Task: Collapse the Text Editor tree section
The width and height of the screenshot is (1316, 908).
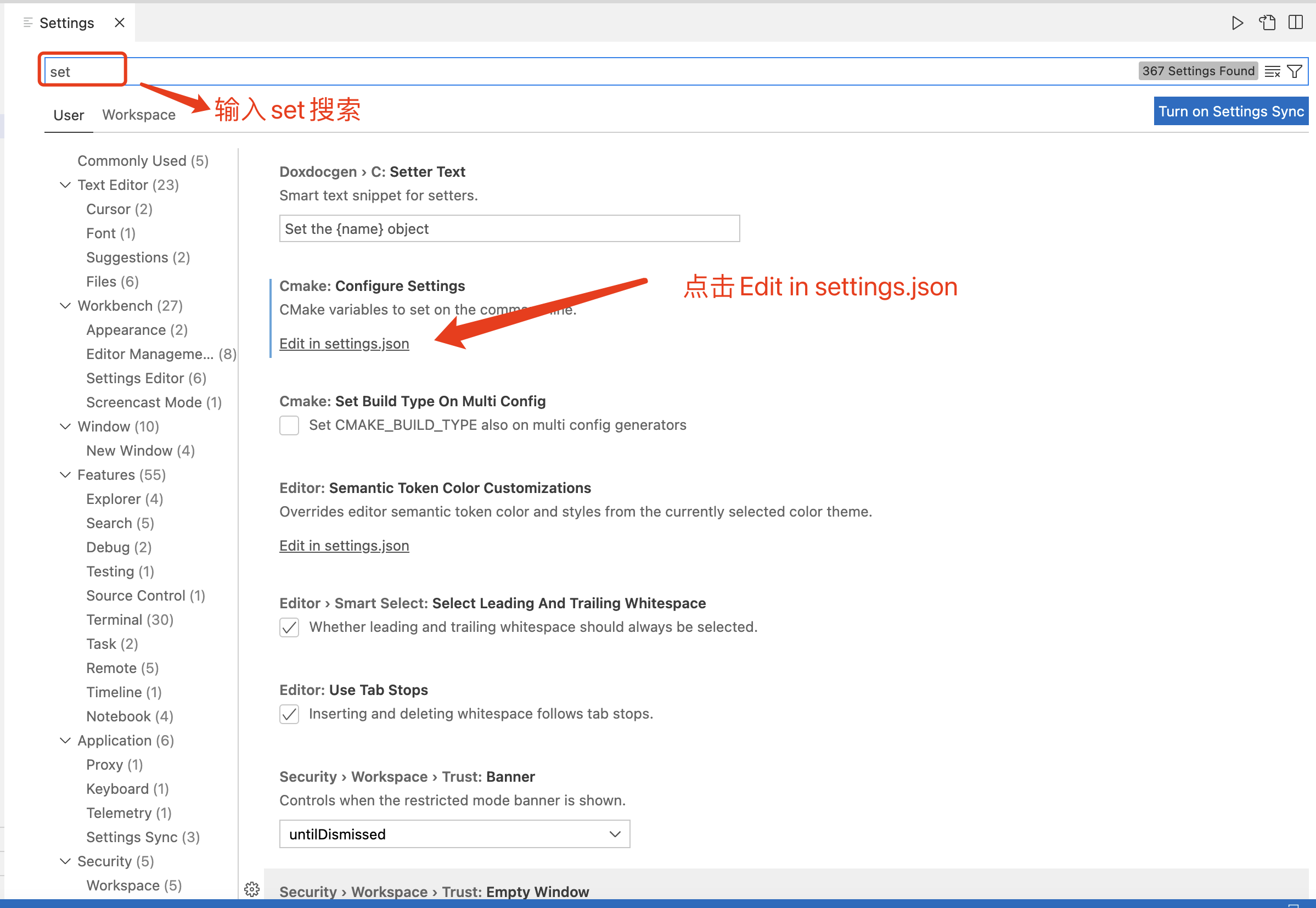Action: [x=65, y=185]
